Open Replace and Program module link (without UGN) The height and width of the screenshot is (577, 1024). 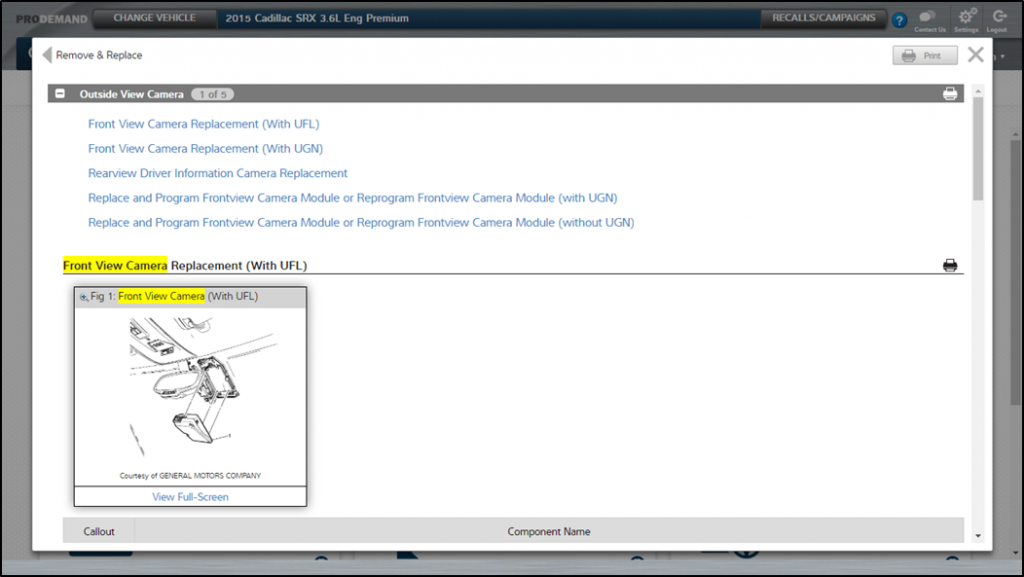(361, 222)
